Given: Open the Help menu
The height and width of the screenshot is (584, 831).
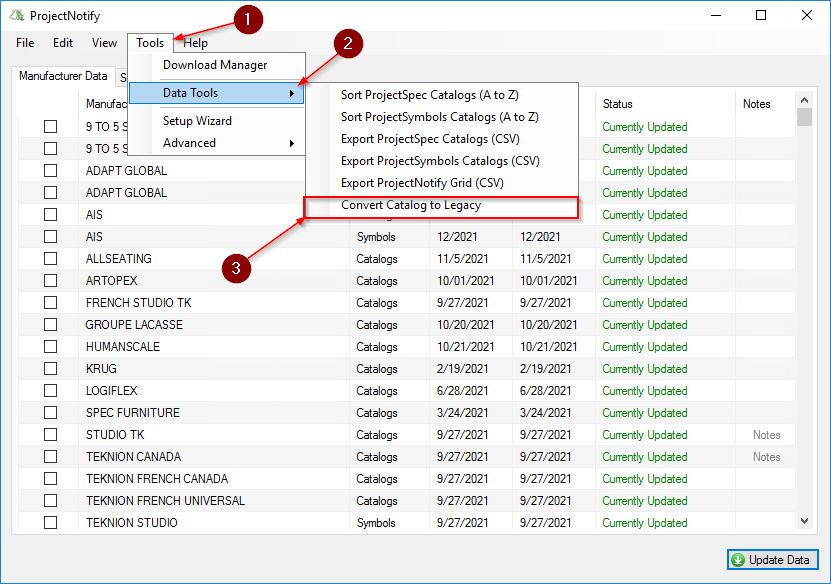Looking at the screenshot, I should click(x=196, y=43).
